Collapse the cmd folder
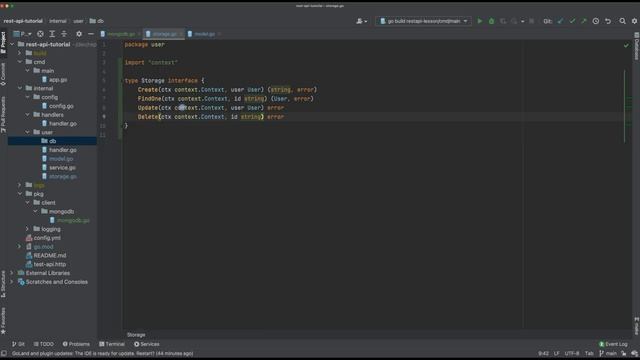640x360 pixels. tap(20, 62)
